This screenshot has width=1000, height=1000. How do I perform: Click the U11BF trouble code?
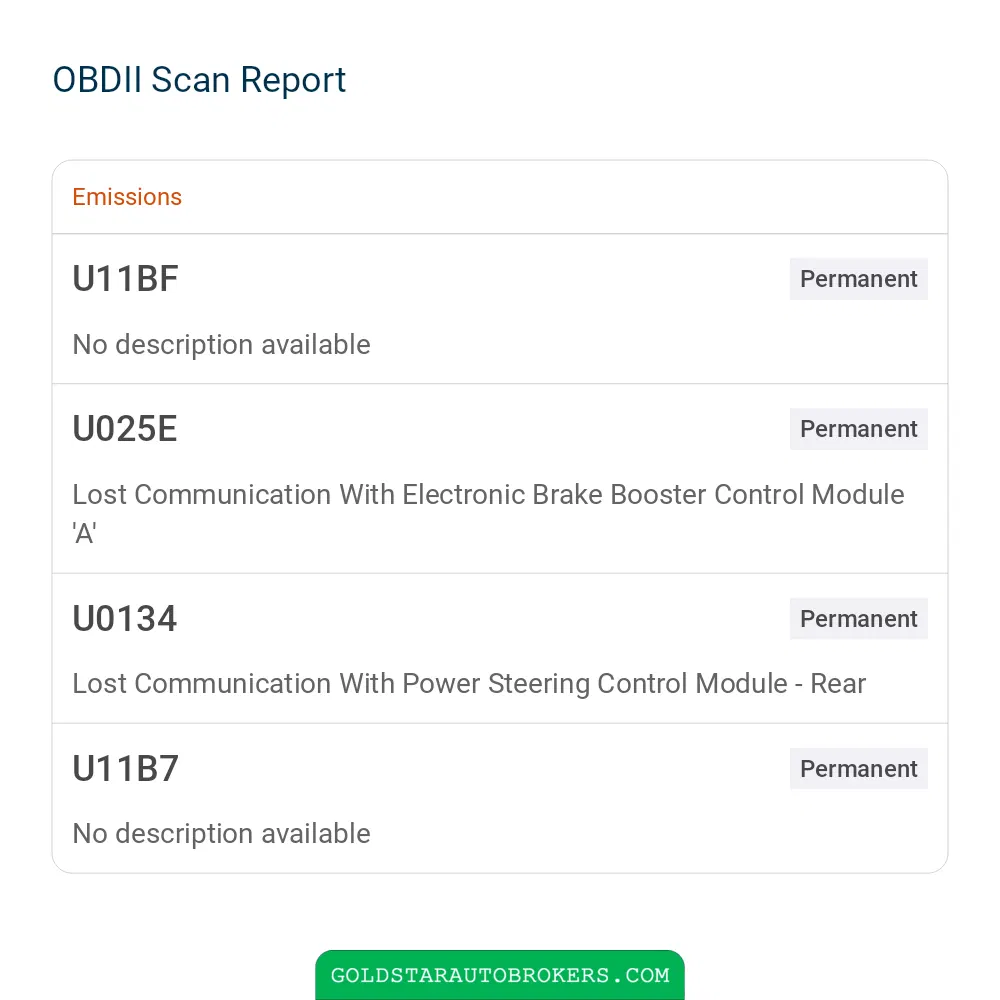125,279
